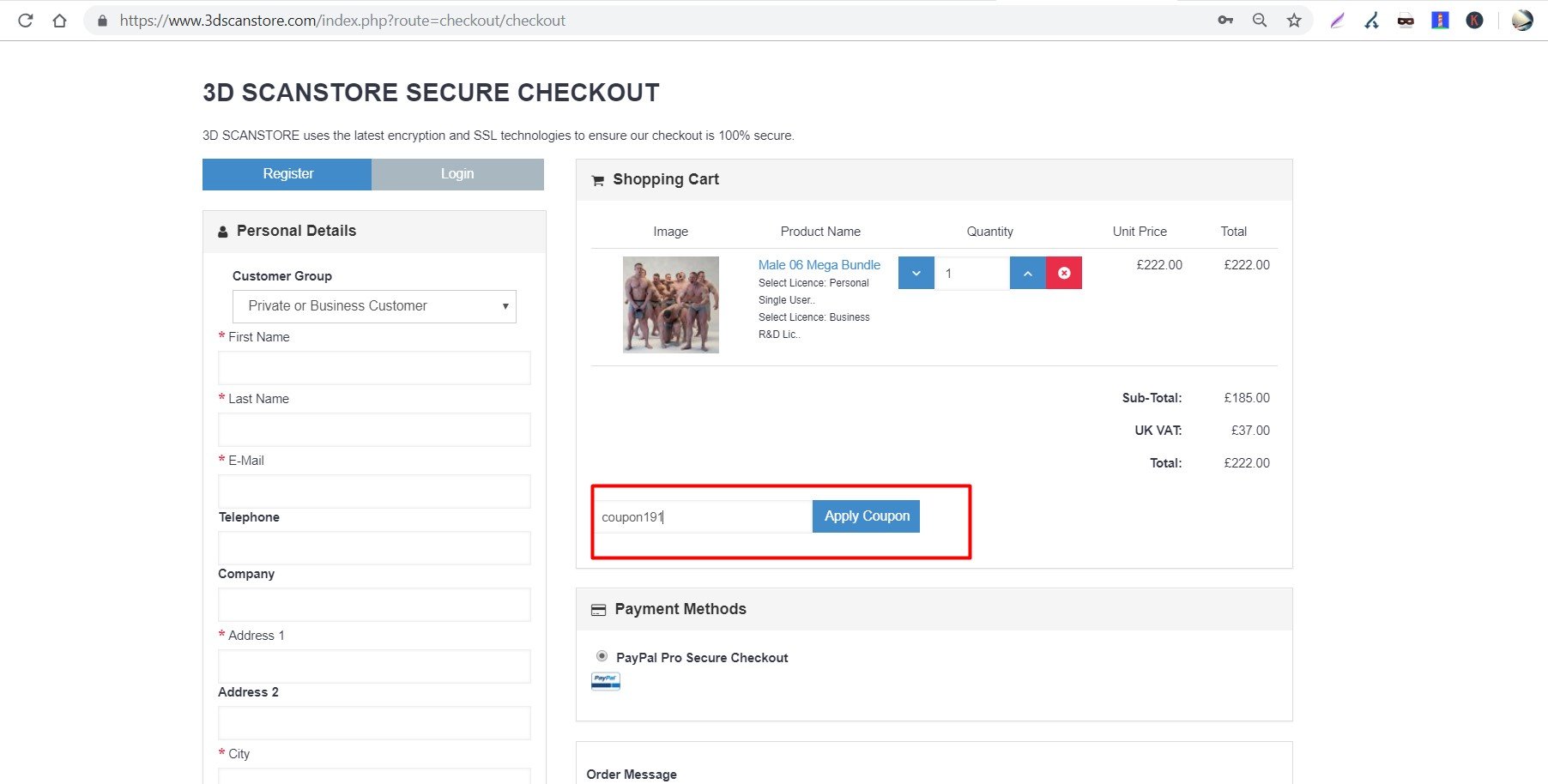Decrease quantity with the down chevron

tap(916, 273)
